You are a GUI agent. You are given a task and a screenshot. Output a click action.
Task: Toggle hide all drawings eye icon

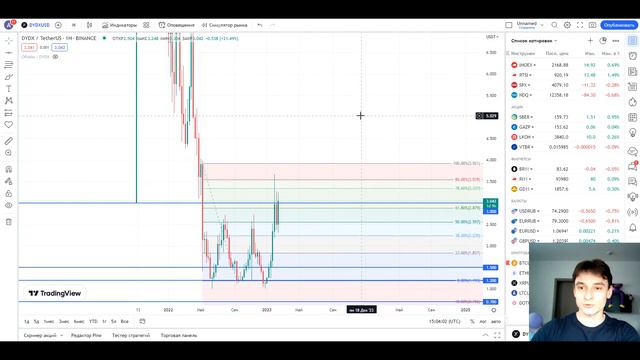[9, 205]
